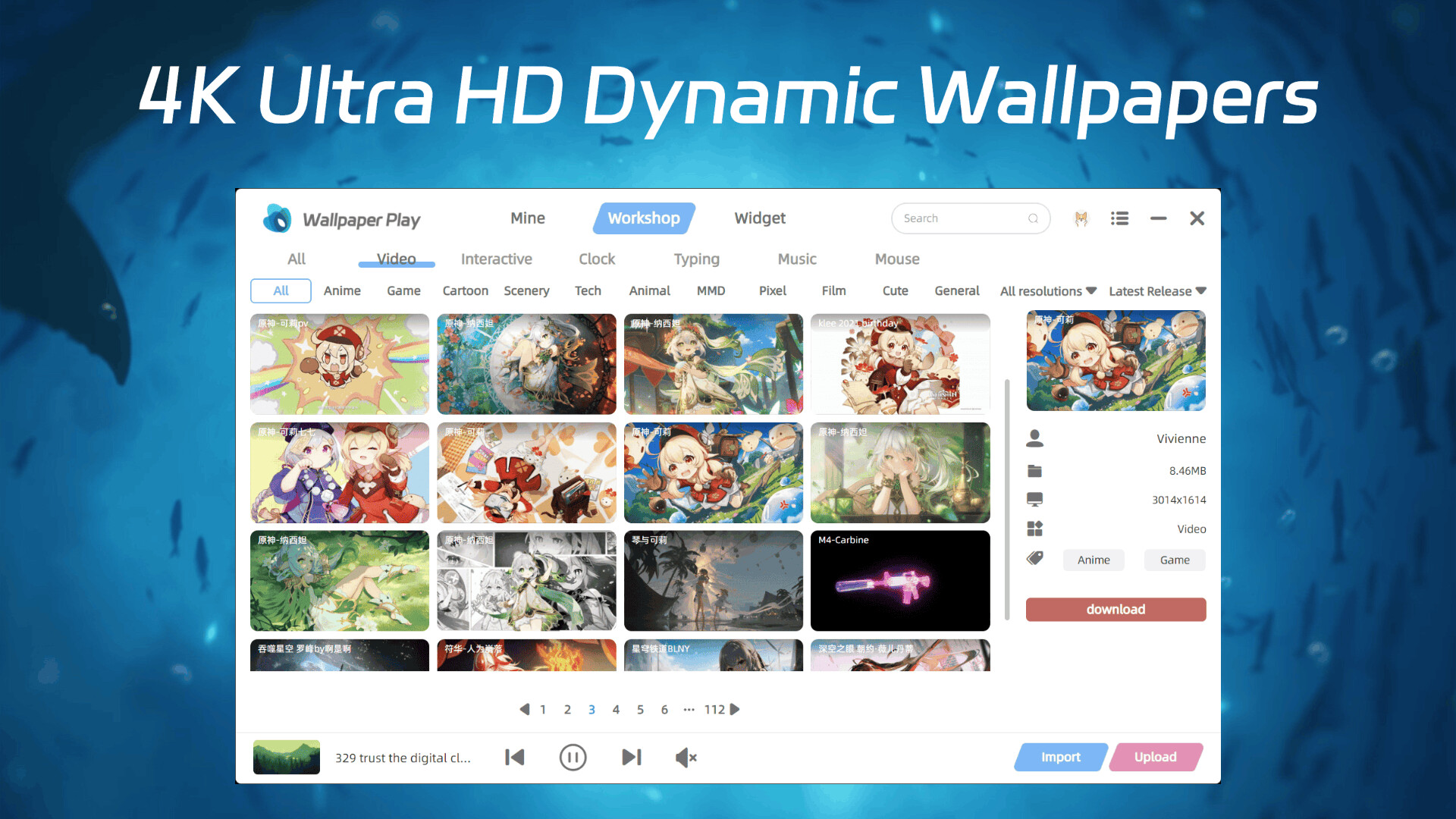Click the tag icon next to the Anime label
1456x819 pixels.
1036,559
